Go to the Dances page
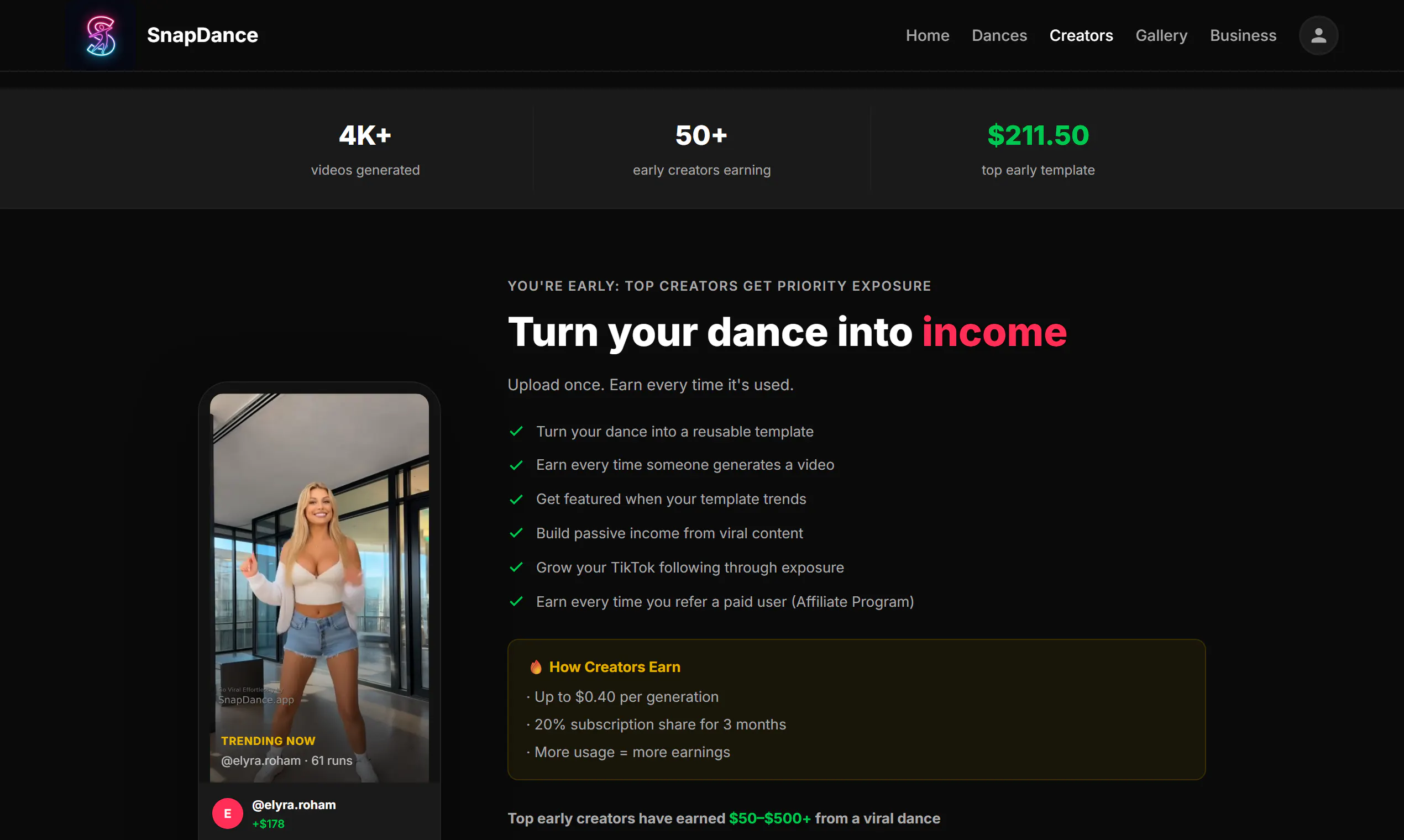Image resolution: width=1404 pixels, height=840 pixels. pos(999,35)
